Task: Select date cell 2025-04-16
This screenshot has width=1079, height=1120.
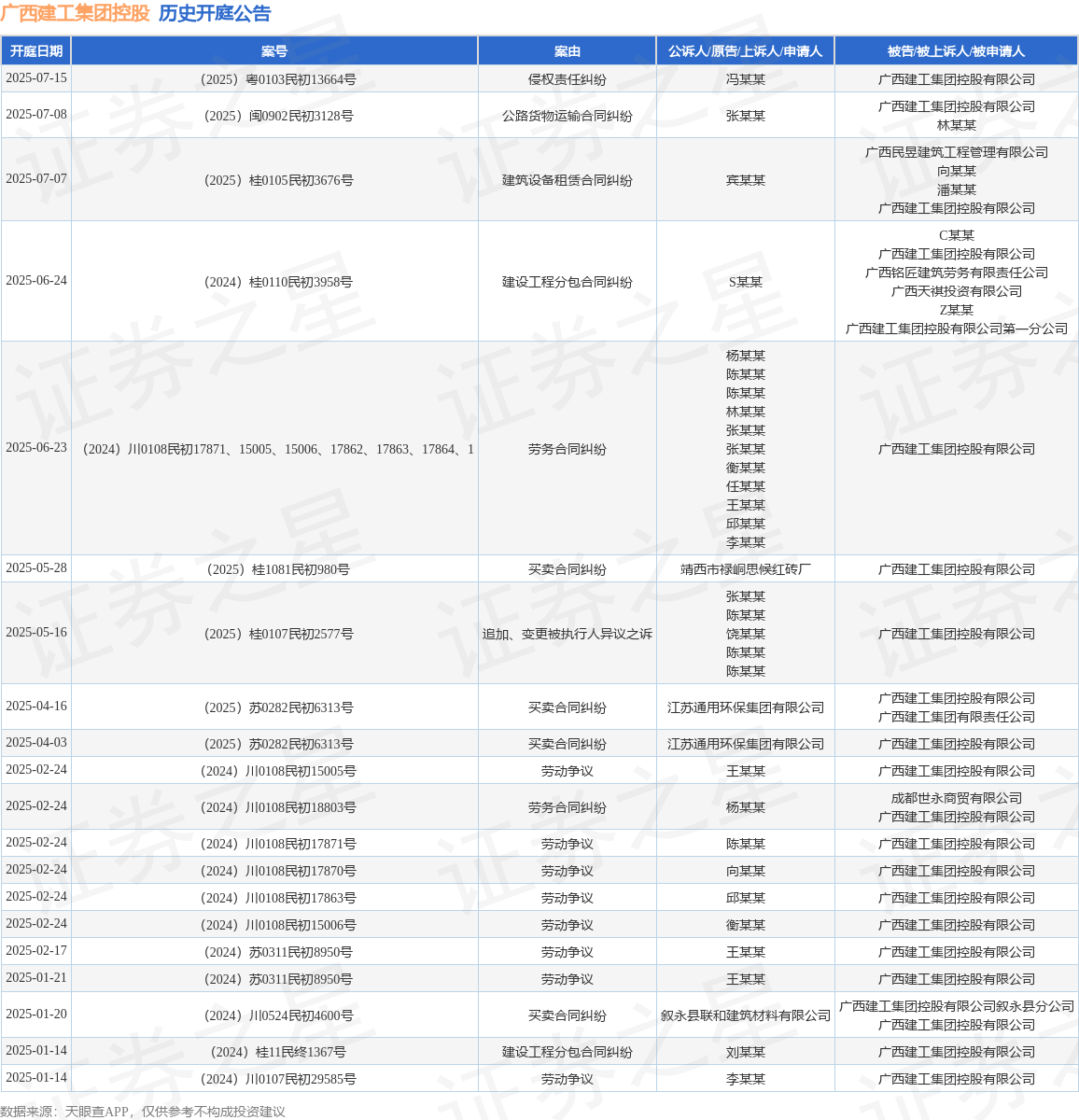Action: (36, 707)
